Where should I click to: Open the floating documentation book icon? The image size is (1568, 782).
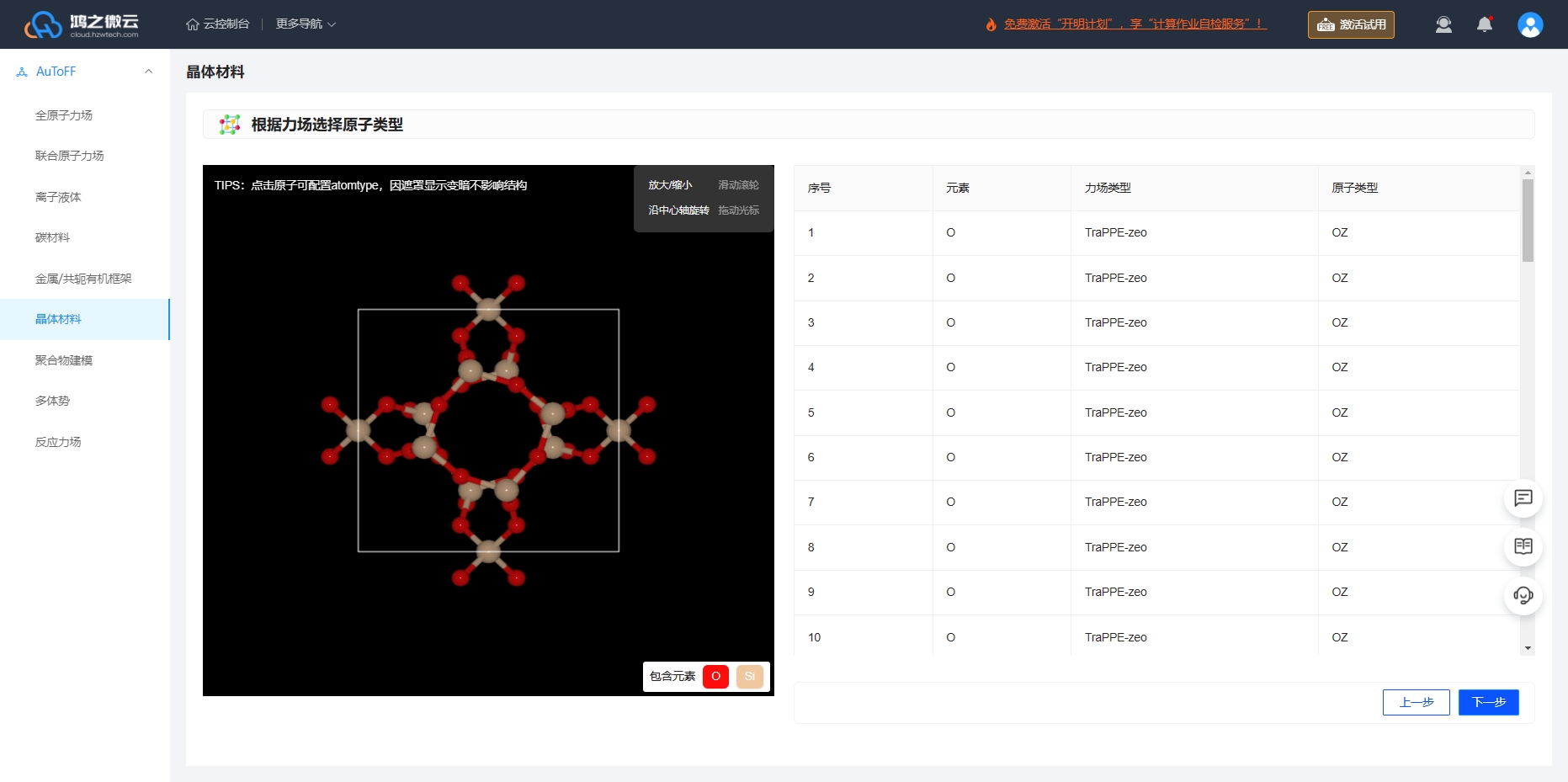pyautogui.click(x=1523, y=546)
